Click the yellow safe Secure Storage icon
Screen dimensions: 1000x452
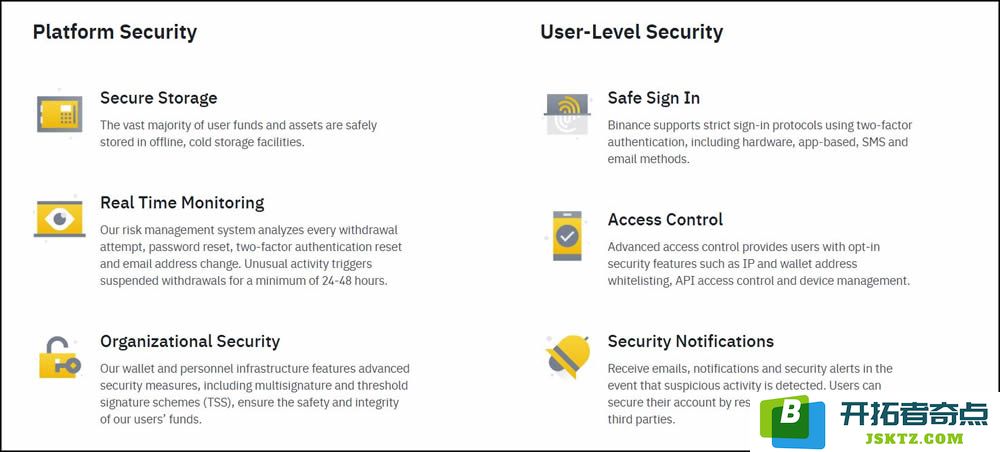pos(59,113)
